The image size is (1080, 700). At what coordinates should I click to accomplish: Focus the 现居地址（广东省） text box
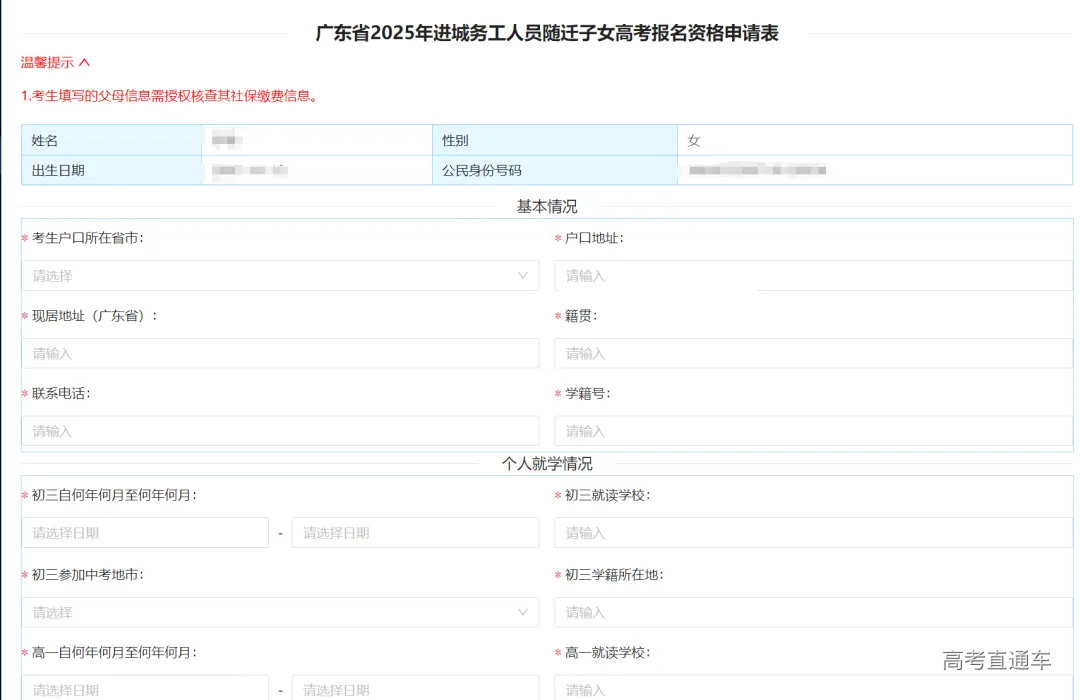(x=280, y=354)
